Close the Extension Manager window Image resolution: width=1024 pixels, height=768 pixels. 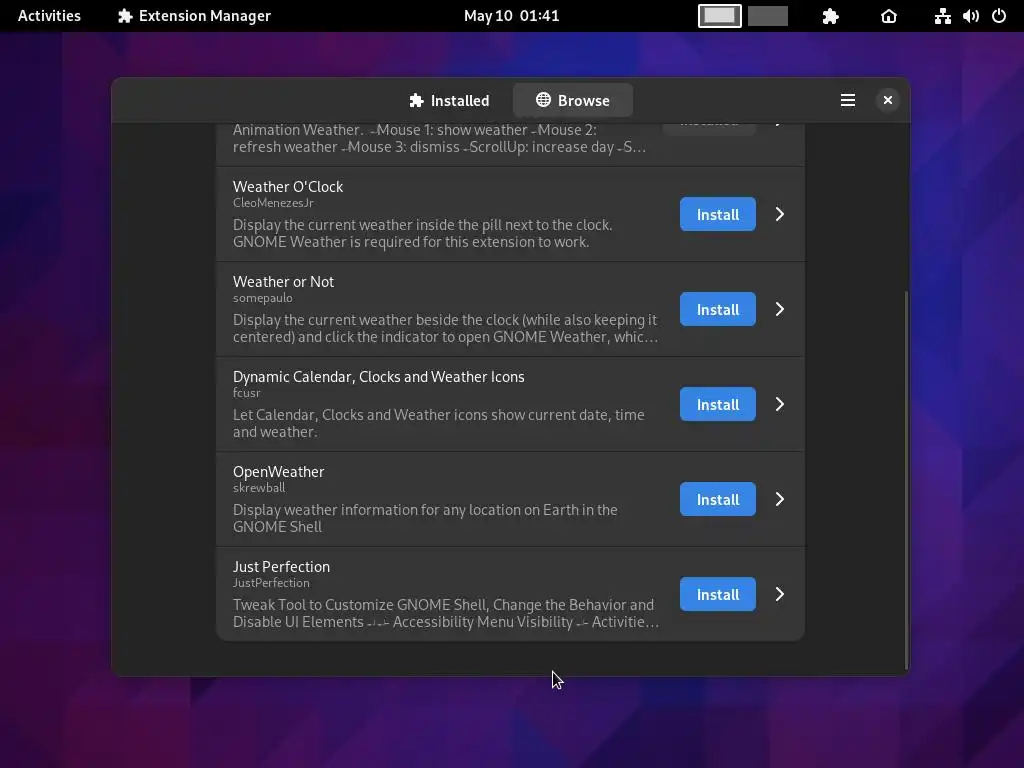pyautogui.click(x=888, y=100)
